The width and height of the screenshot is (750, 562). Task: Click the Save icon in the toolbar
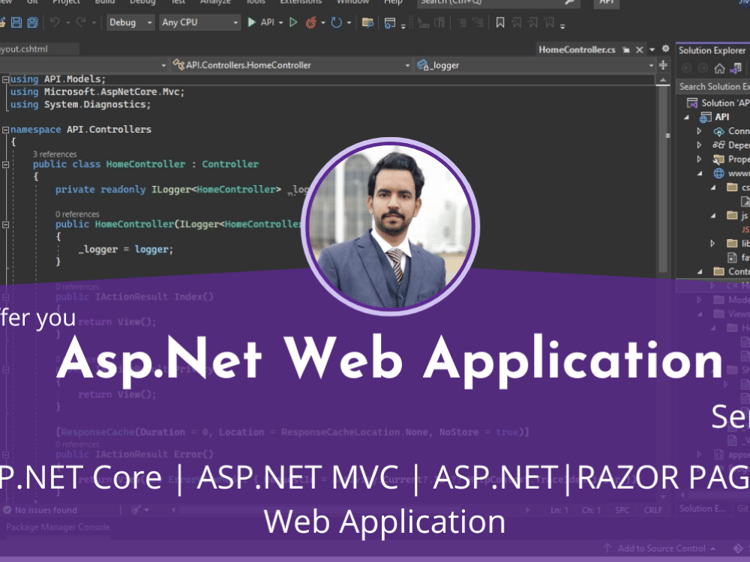pos(16,22)
